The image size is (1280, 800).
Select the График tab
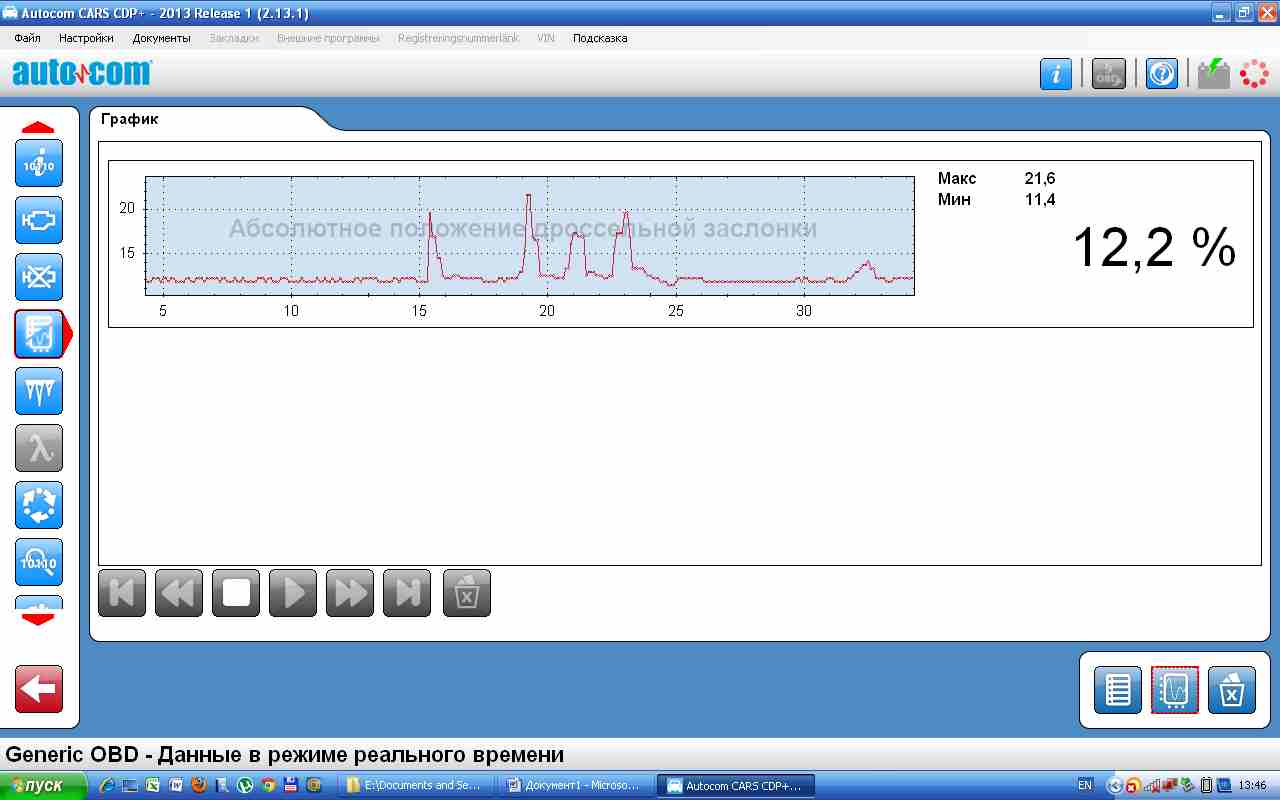(x=130, y=119)
